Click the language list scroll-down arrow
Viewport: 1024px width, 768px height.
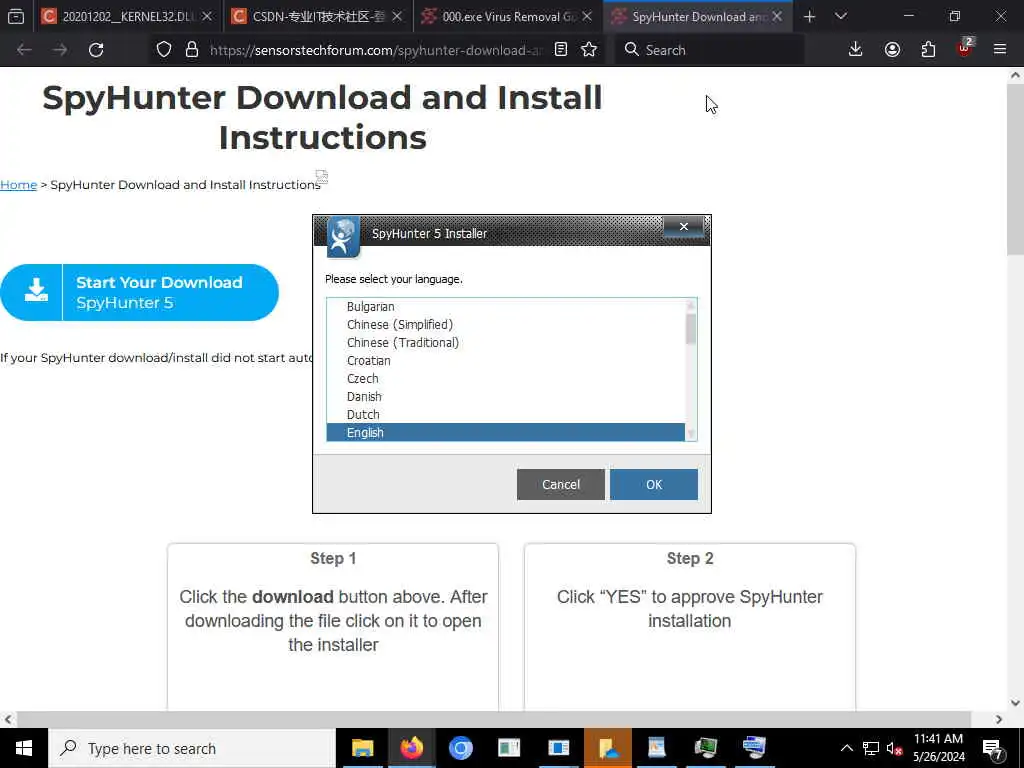click(691, 434)
